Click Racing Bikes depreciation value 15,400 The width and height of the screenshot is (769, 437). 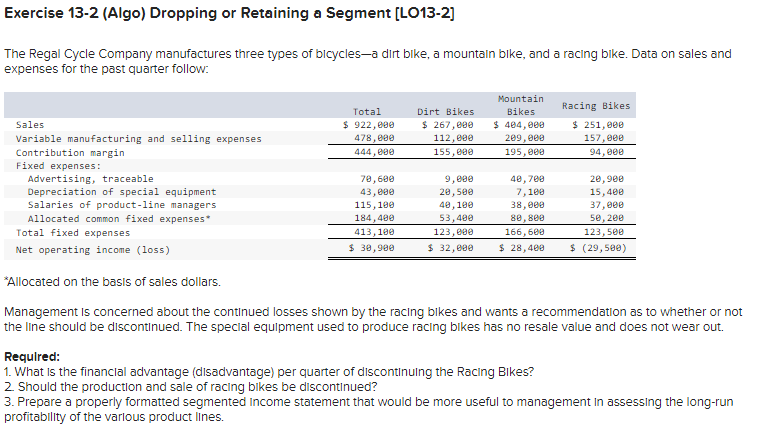[607, 192]
